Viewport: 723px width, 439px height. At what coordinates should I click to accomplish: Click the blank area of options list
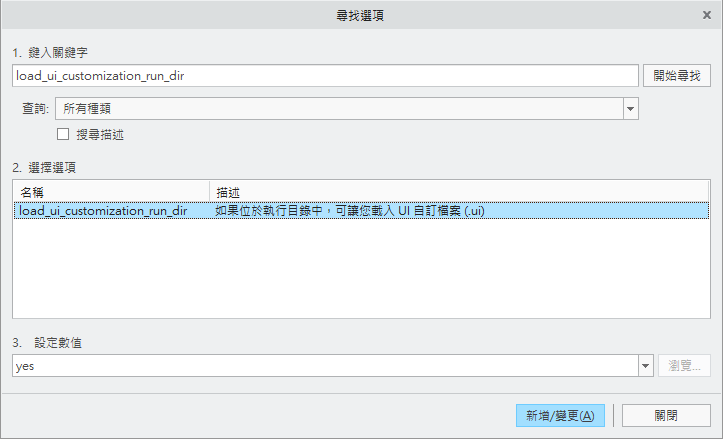click(360, 270)
